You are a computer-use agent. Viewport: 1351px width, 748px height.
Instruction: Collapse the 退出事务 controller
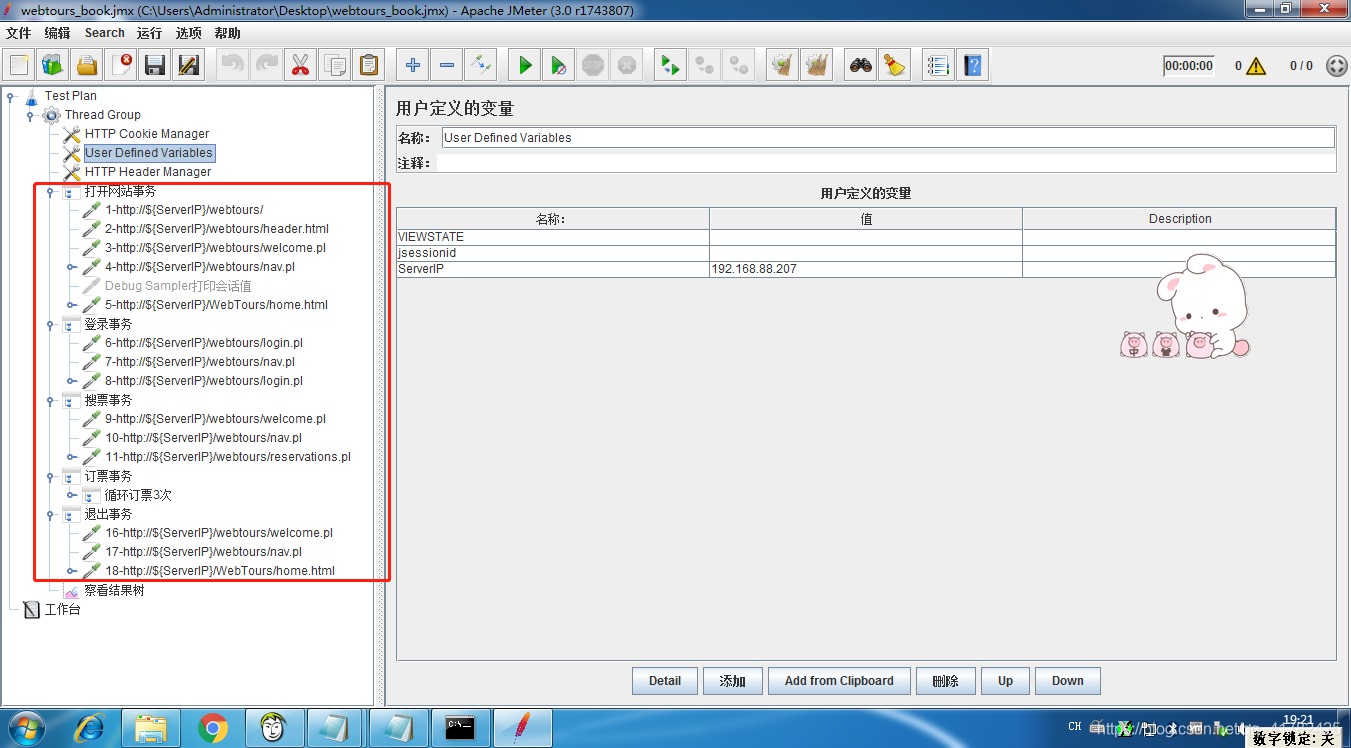point(50,514)
